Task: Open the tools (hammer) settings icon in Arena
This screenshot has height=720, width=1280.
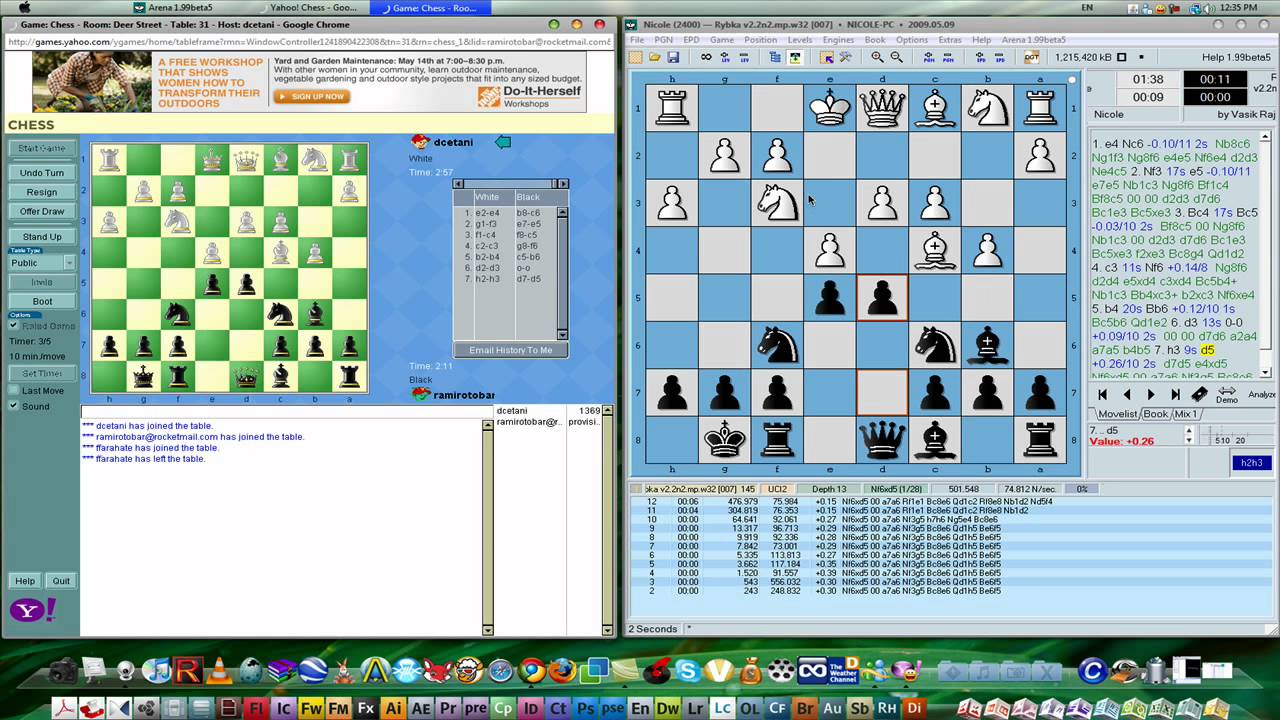Action: 846,57
